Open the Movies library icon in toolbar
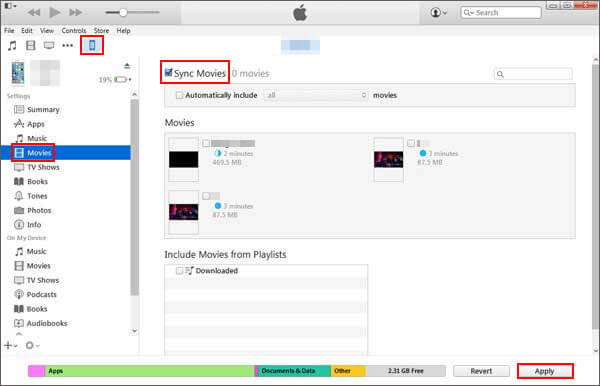The image size is (600, 386). (31, 46)
